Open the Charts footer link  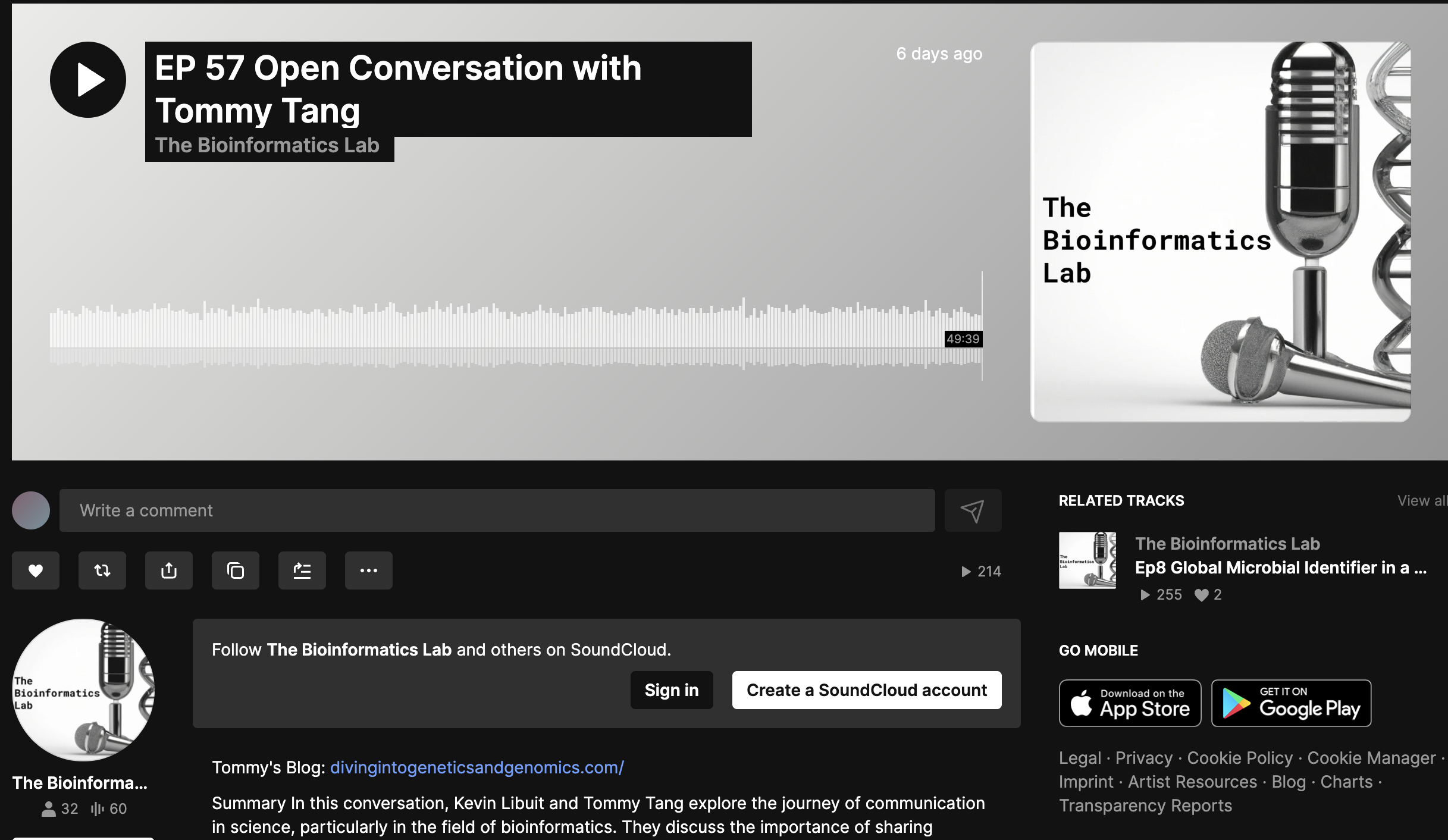tap(1346, 782)
